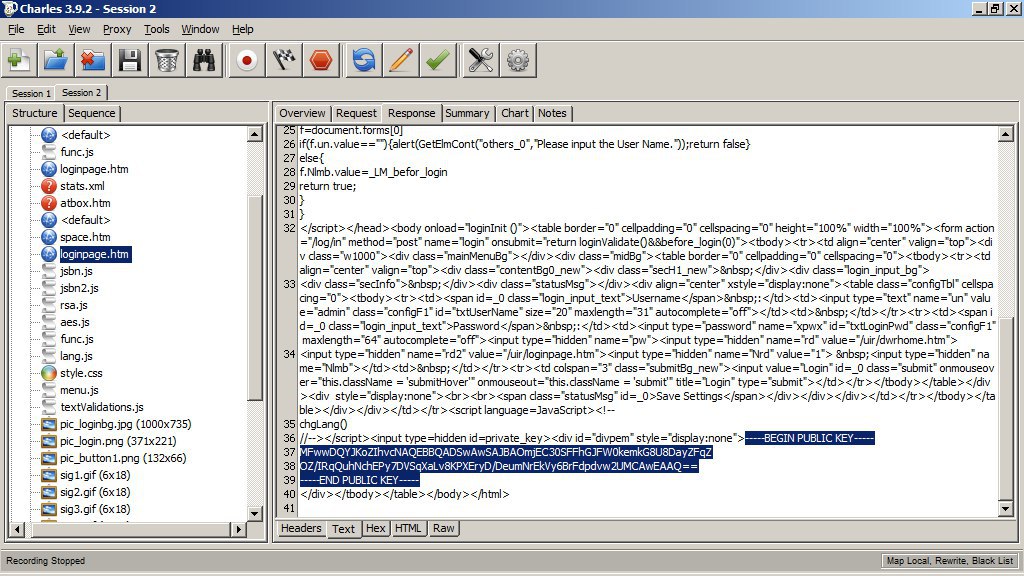Open the File menu

pyautogui.click(x=16, y=29)
